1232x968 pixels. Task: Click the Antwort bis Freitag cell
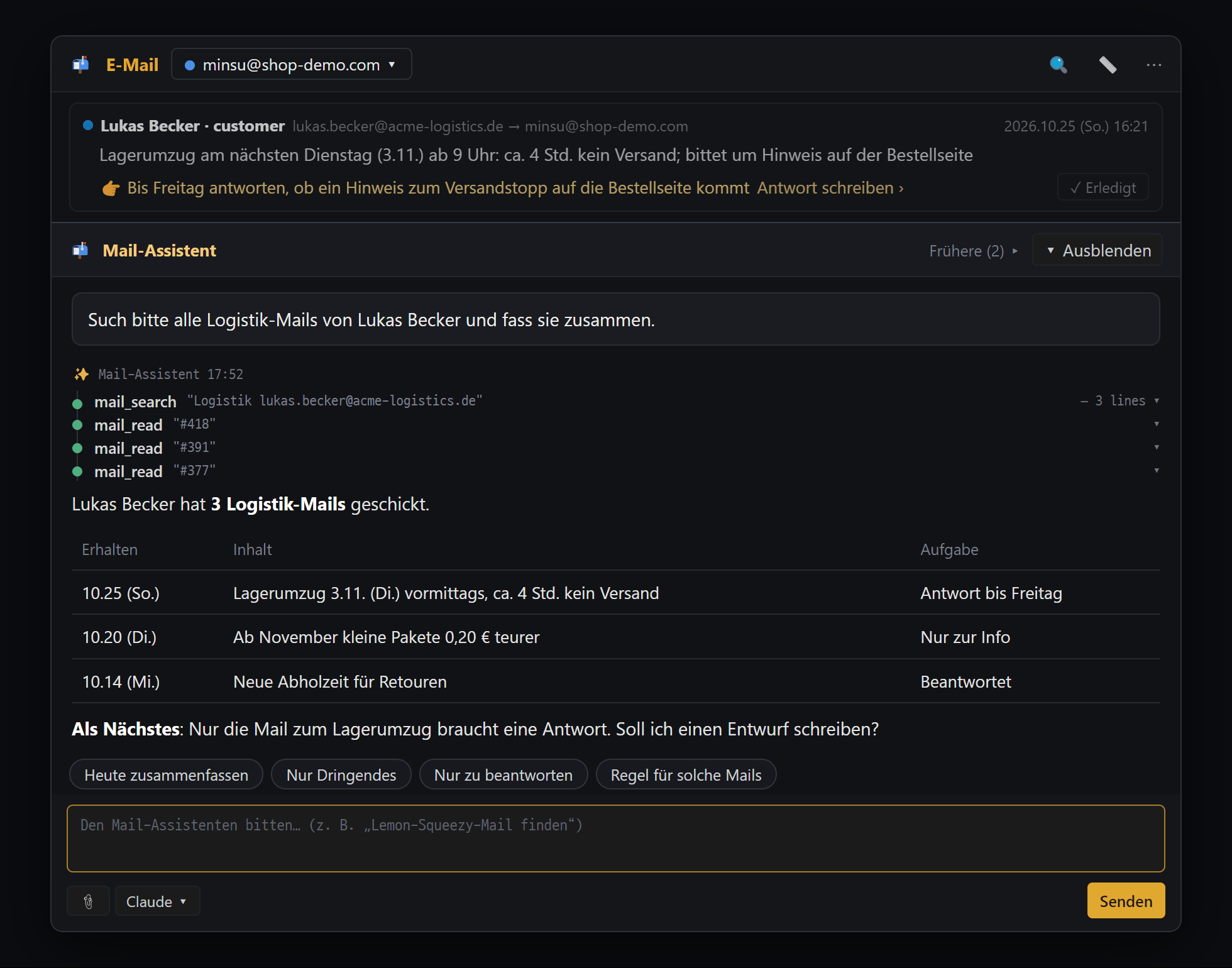coord(991,593)
